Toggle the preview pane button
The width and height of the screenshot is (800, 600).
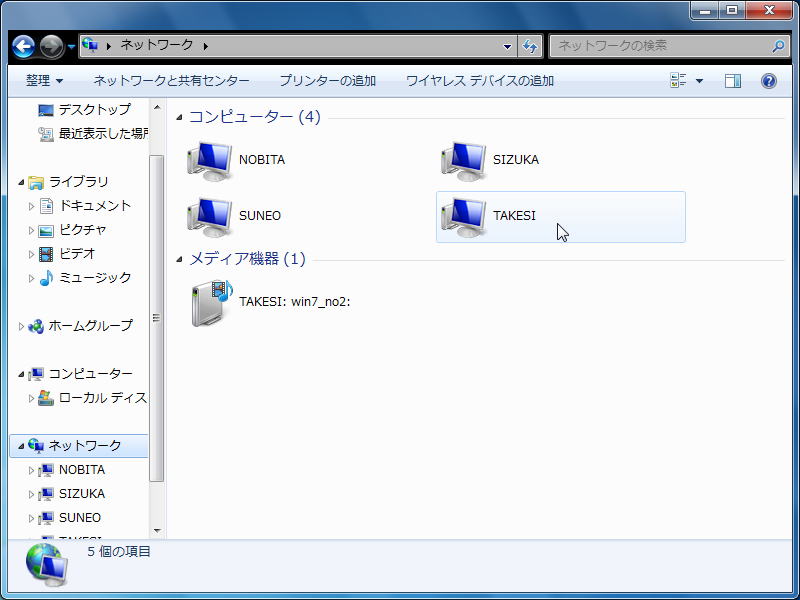(x=733, y=81)
